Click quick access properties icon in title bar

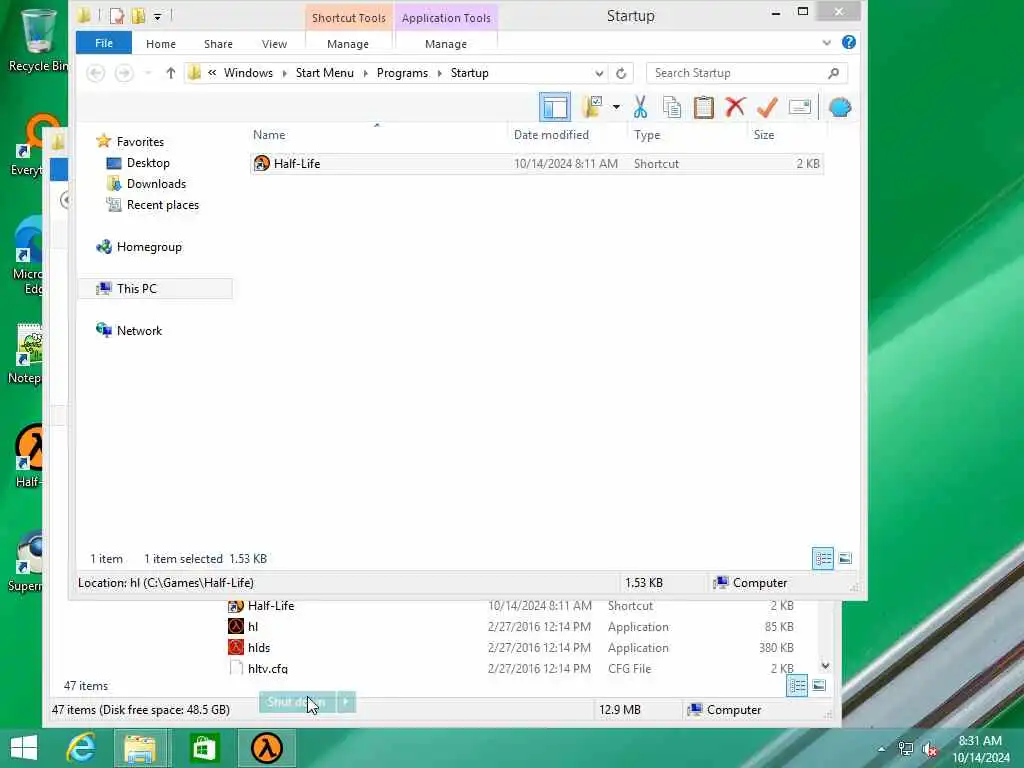117,16
